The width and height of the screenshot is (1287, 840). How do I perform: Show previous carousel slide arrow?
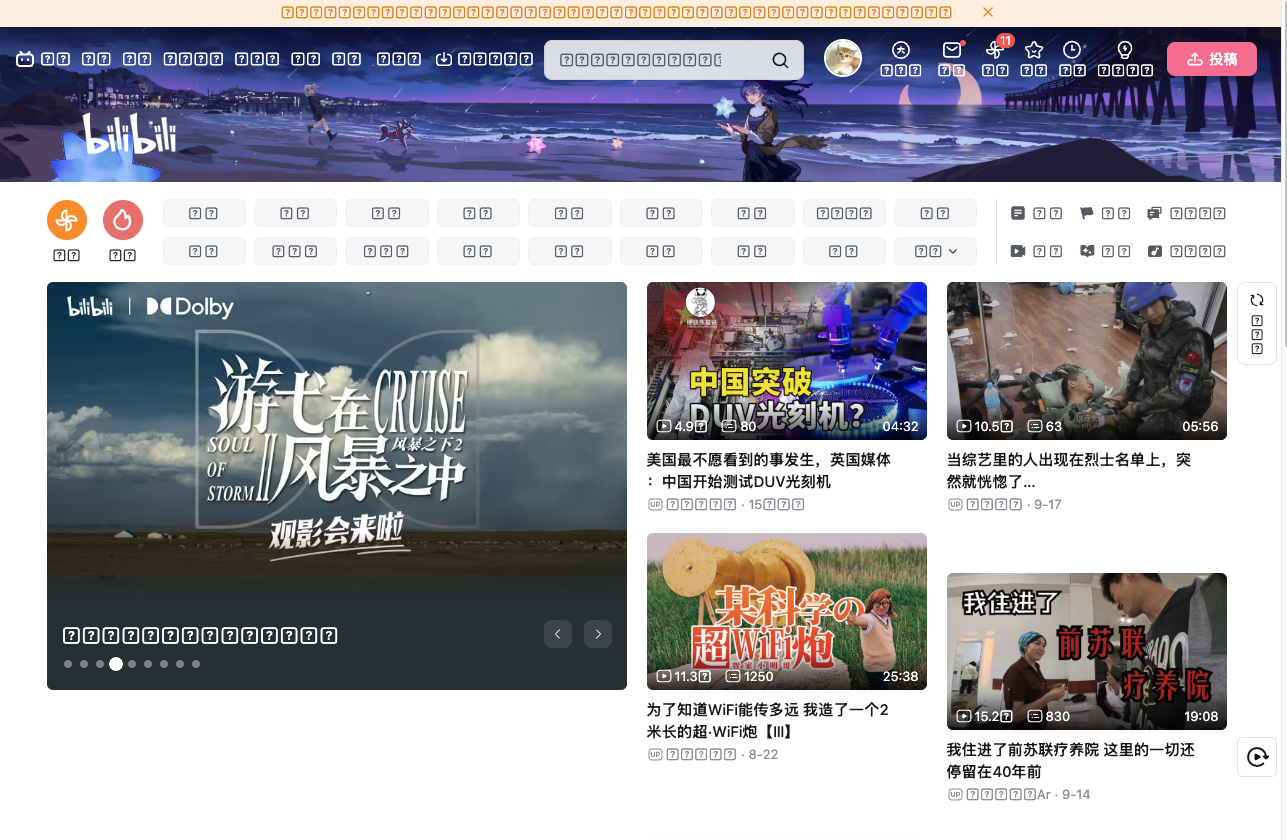point(558,633)
